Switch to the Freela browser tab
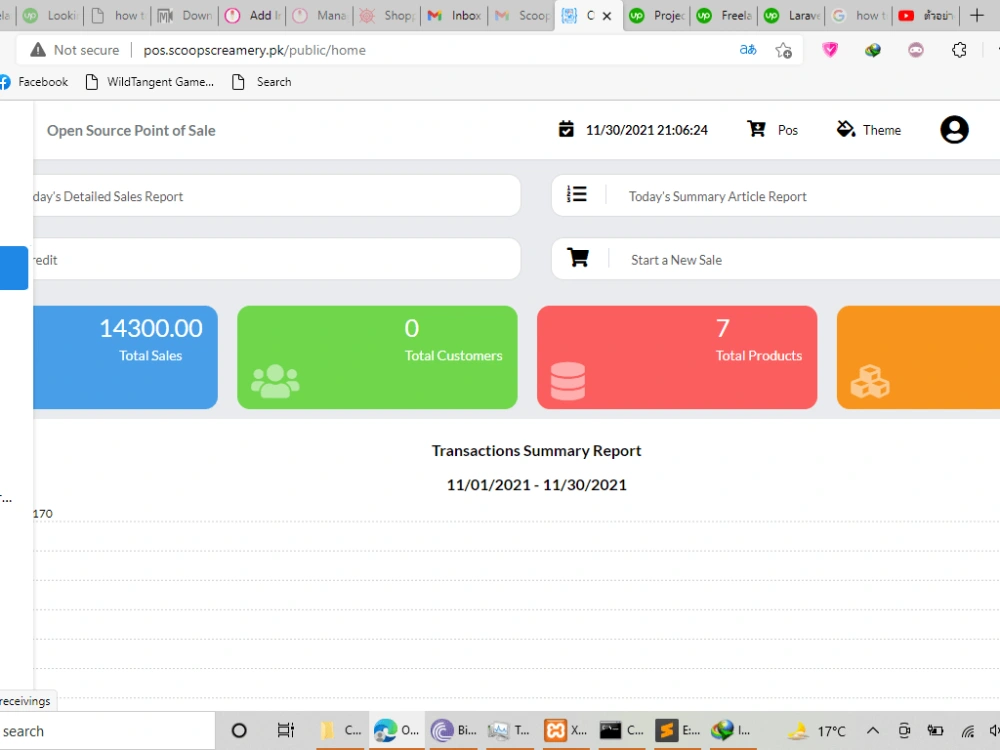Image resolution: width=1000 pixels, height=750 pixels. 724,15
